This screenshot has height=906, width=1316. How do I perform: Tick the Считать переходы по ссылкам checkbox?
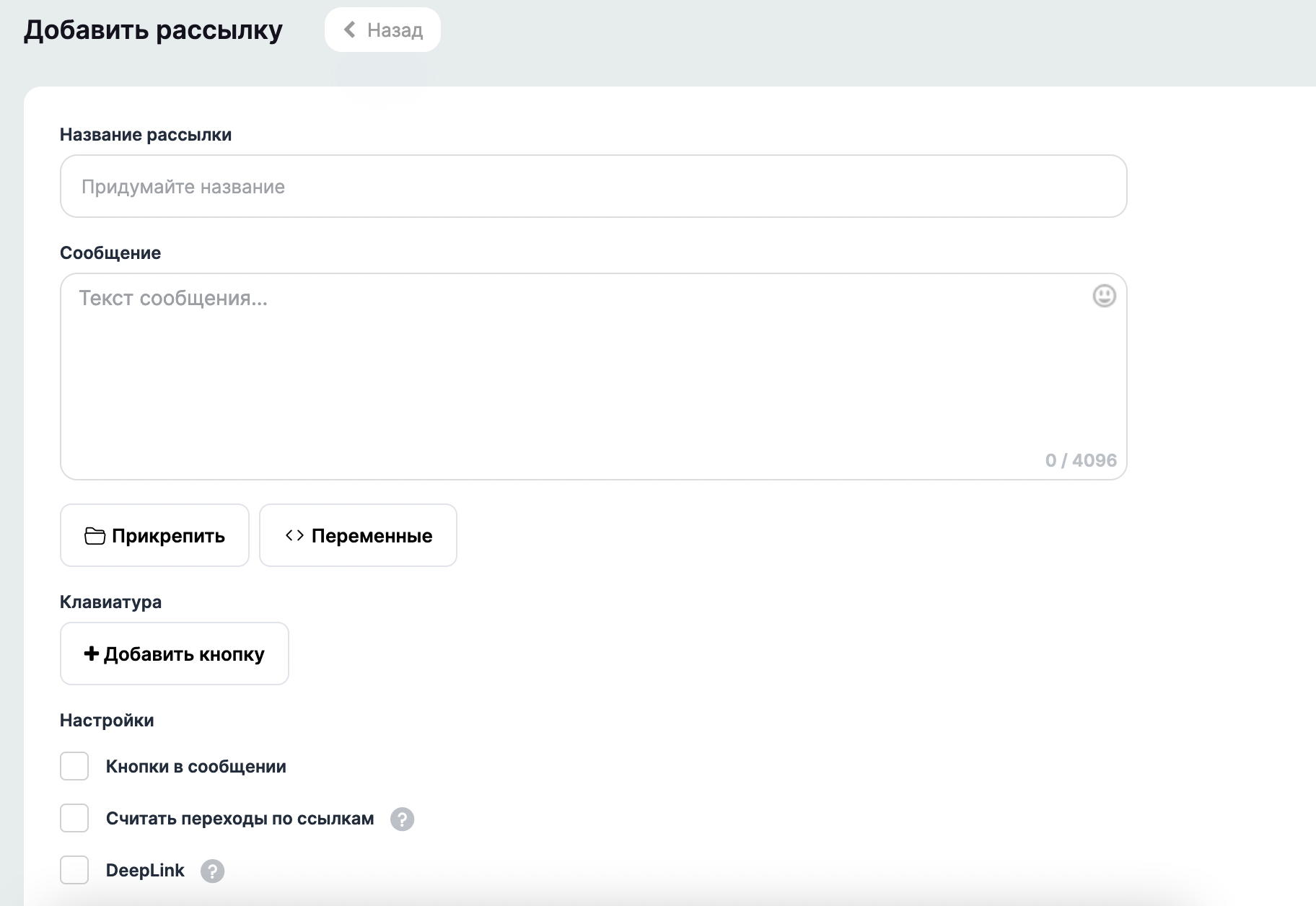(74, 819)
